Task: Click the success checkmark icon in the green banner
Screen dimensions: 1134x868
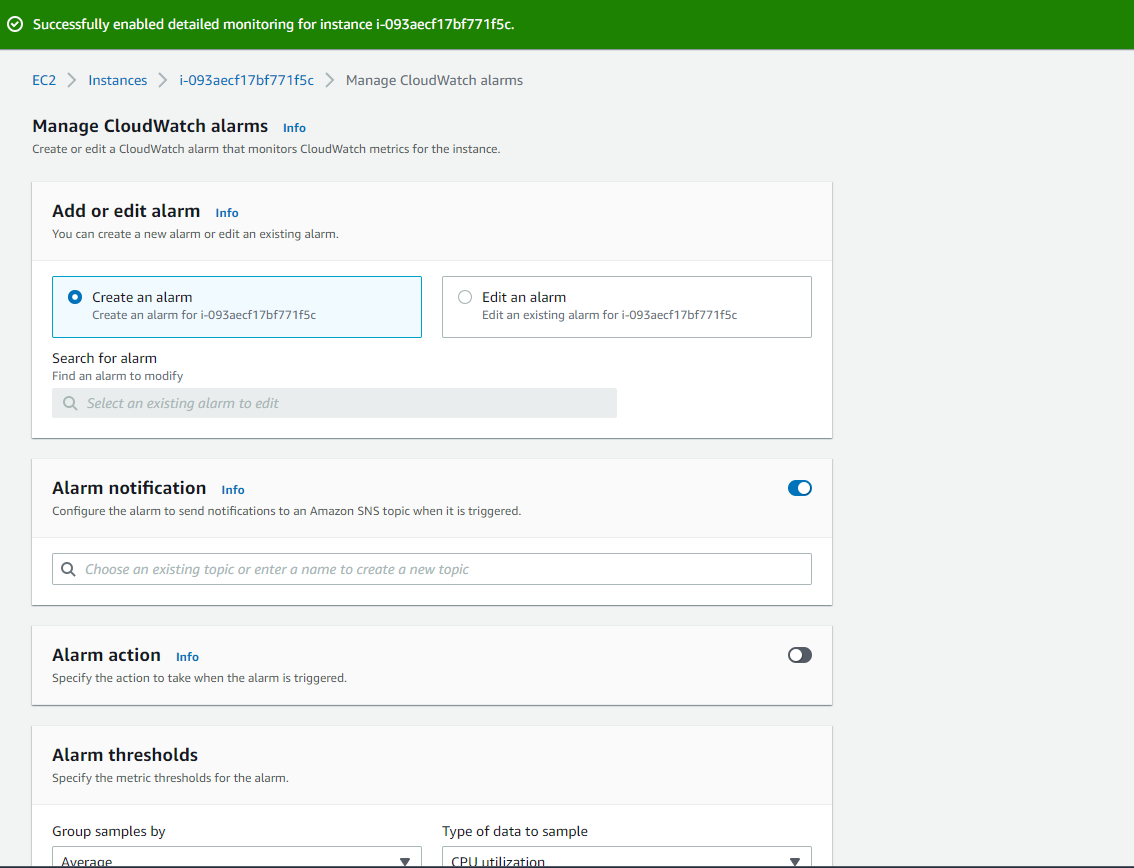Action: [15, 23]
